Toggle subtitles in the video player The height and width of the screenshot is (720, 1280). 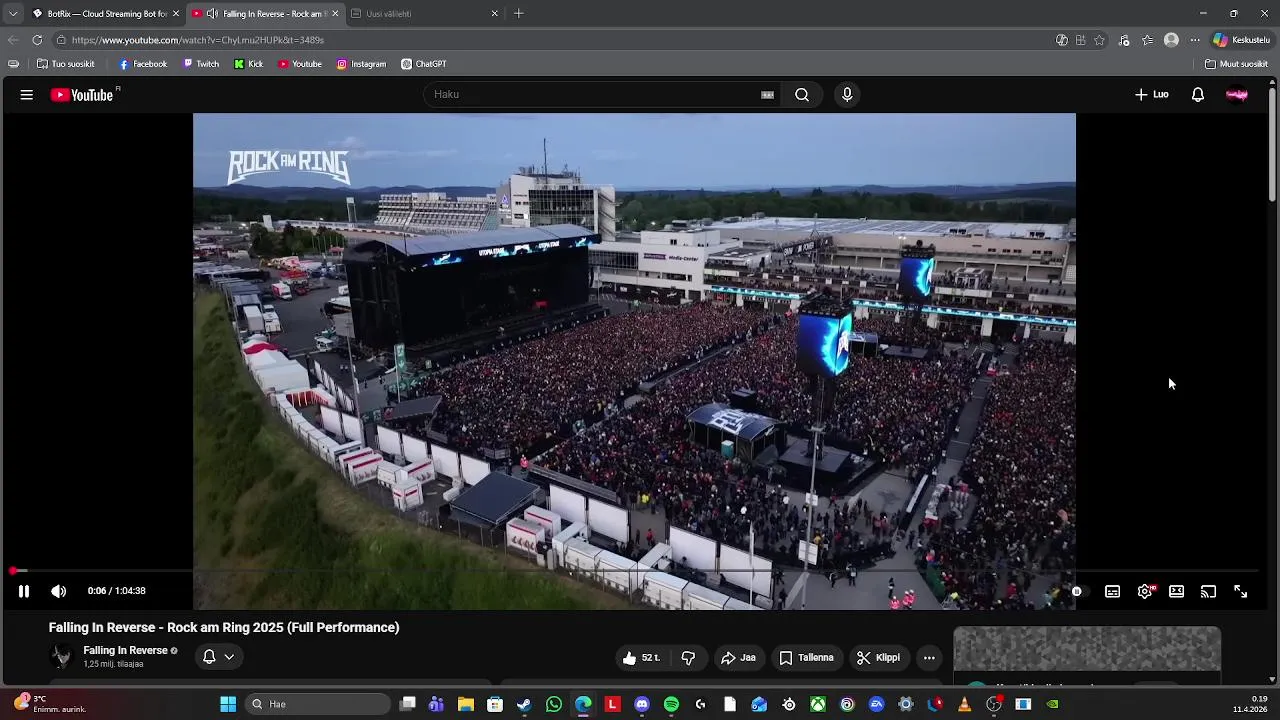coord(1112,592)
